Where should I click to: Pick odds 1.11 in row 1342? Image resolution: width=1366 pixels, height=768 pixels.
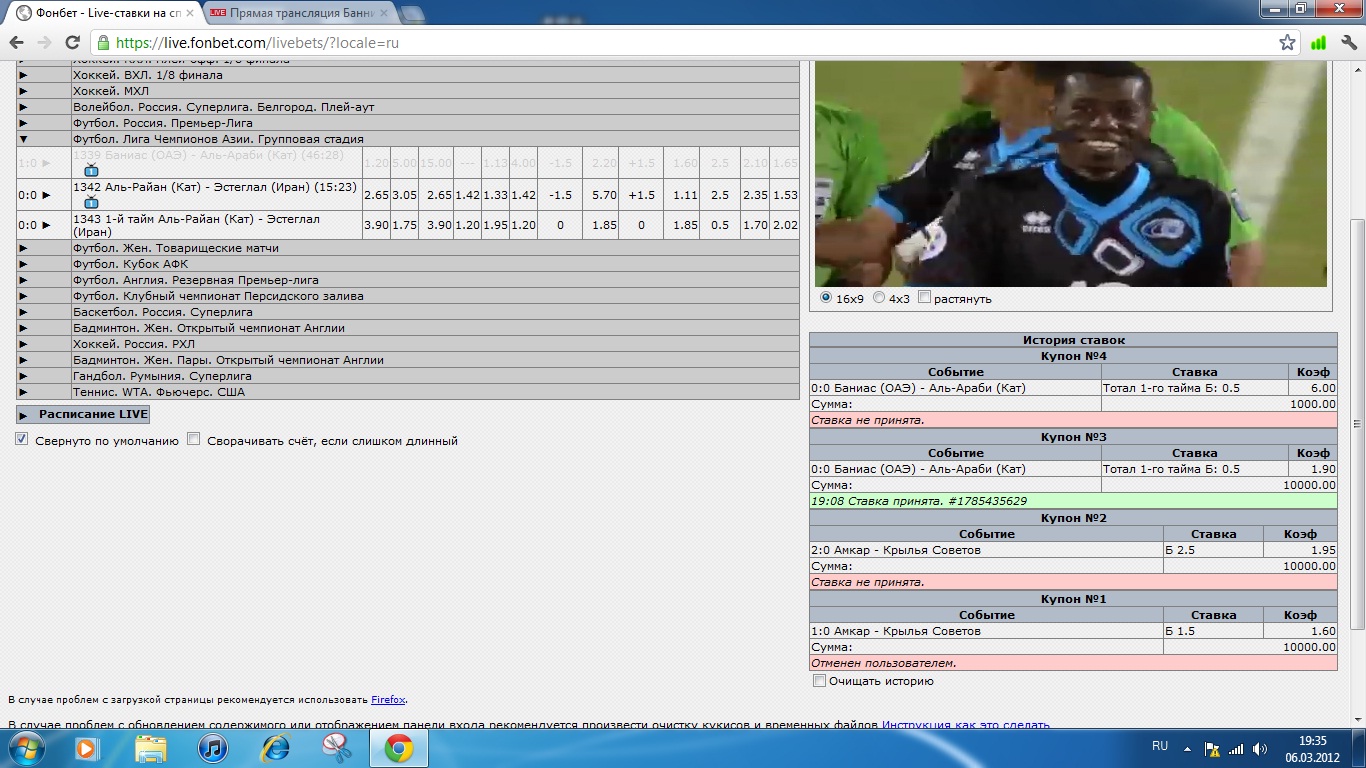click(686, 196)
